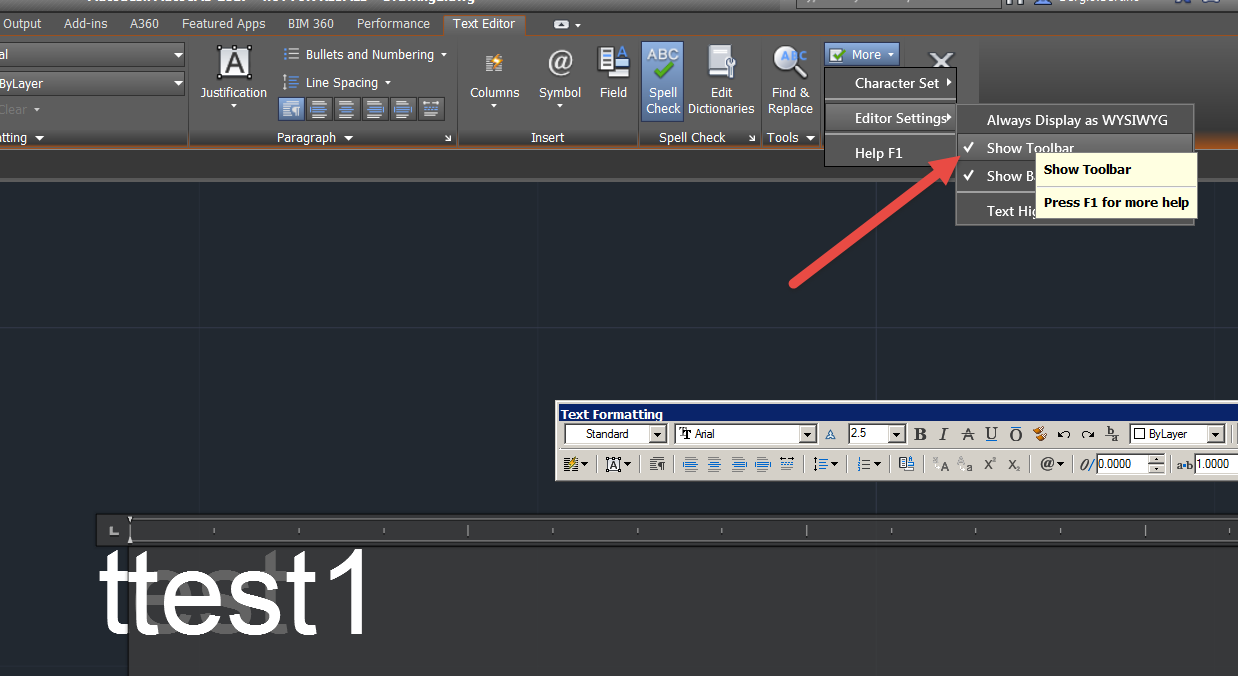Click Undo in the Text Formatting toolbar
The image size is (1238, 676).
pyautogui.click(x=1063, y=433)
